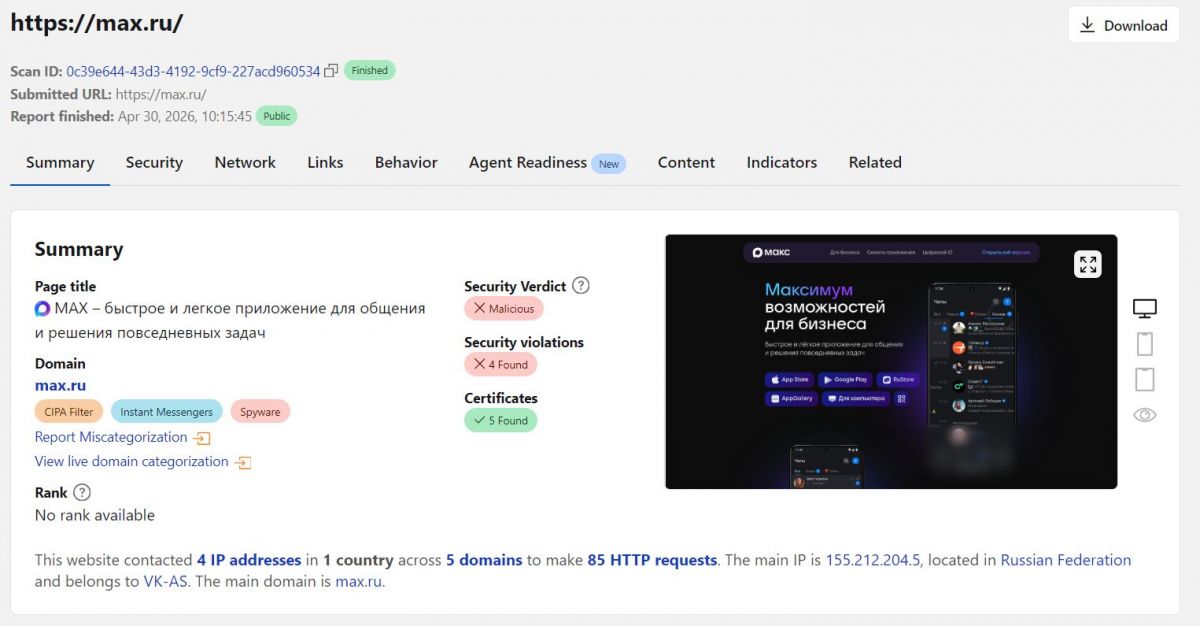Screen dimensions: 1200x626
Task: Download the scan report
Action: pos(1124,26)
